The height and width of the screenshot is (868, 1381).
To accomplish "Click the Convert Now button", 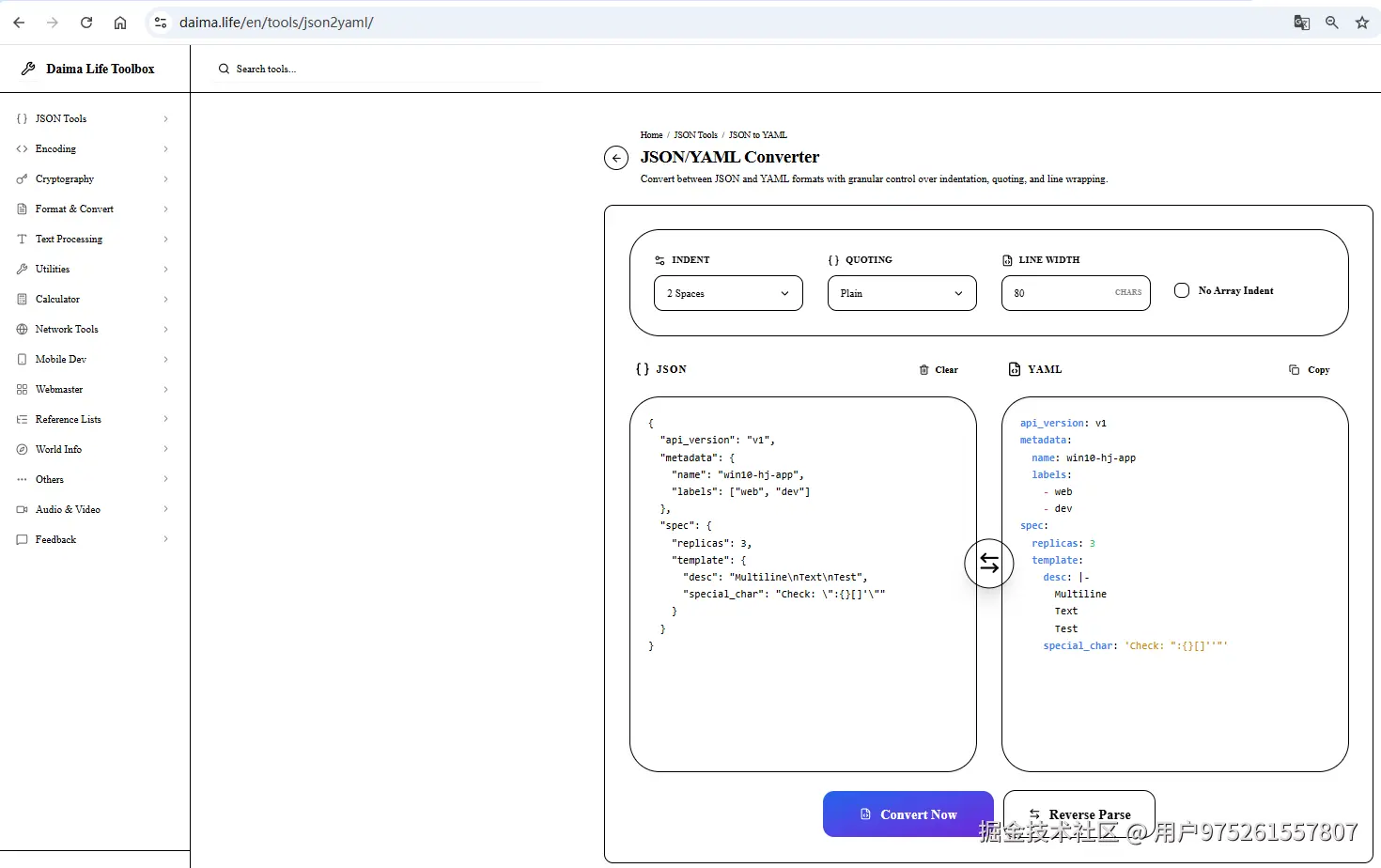I will pyautogui.click(x=908, y=814).
